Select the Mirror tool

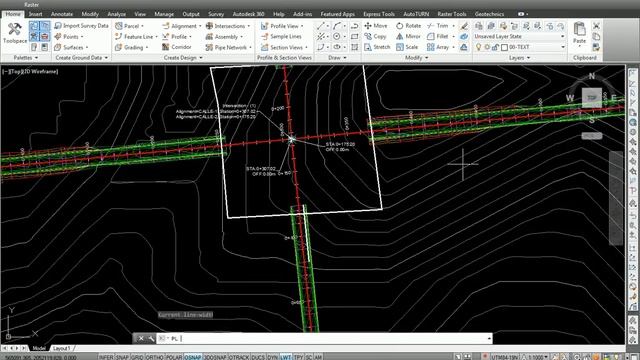tap(408, 36)
